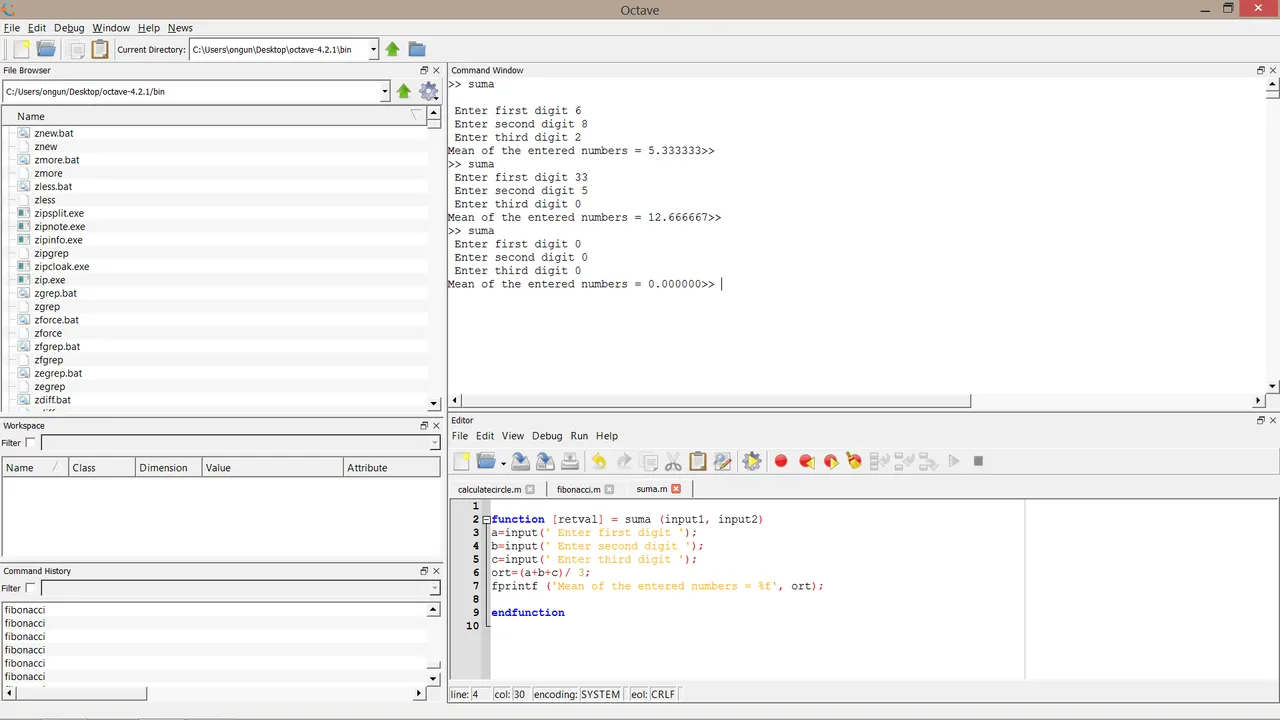Select zgrep.bat in File Browser
The image size is (1280, 720).
(55, 293)
